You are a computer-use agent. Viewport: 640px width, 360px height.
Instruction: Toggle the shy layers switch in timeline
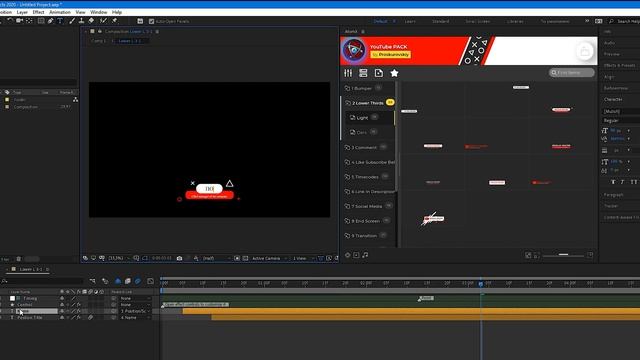[118, 281]
